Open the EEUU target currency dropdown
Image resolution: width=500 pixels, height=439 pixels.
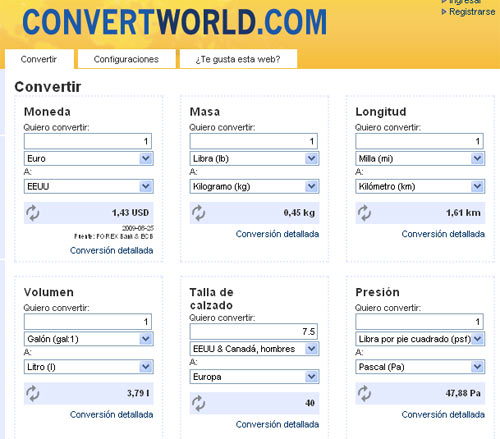[88, 186]
